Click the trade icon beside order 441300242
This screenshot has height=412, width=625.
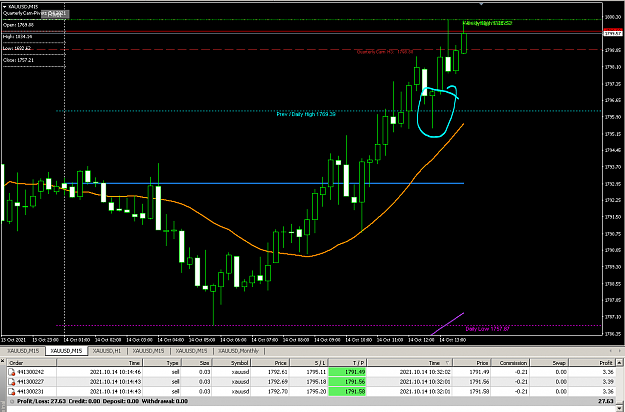12,372
